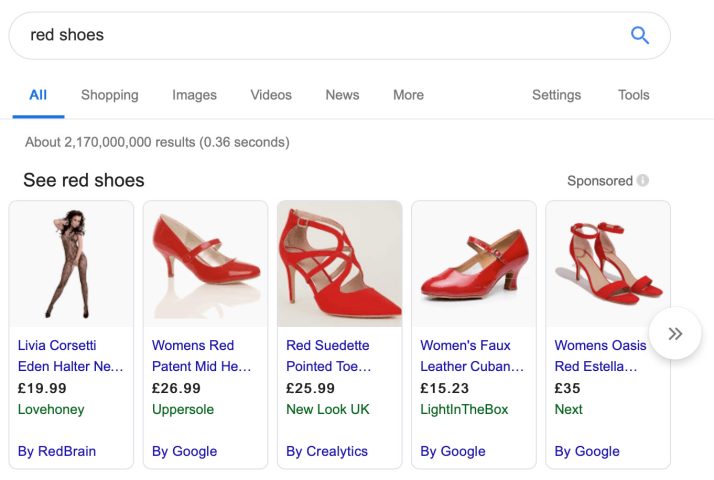714x480 pixels.
Task: Switch to the Images tab
Action: coord(194,95)
